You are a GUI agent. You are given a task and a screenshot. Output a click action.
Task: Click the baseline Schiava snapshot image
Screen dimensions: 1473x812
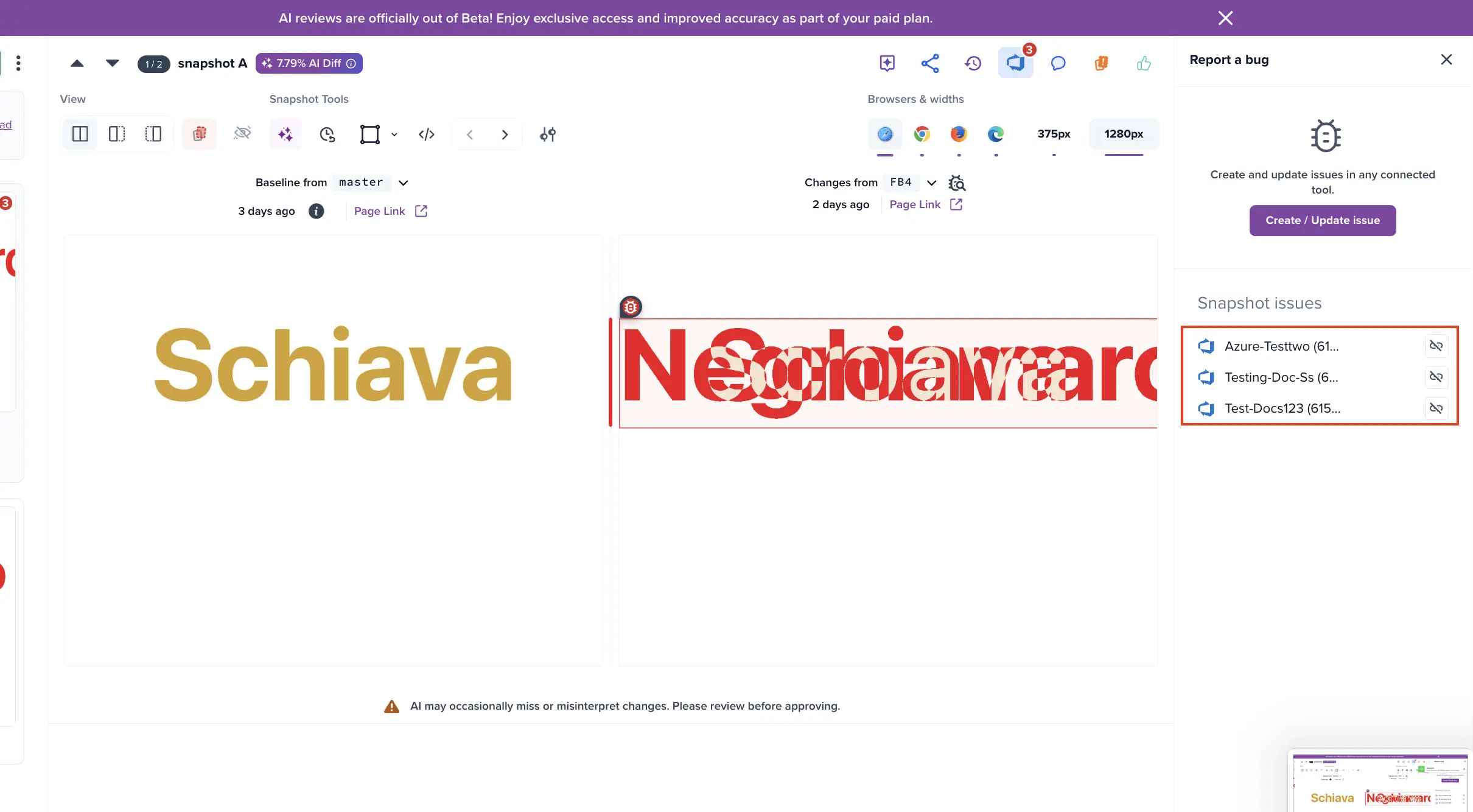pyautogui.click(x=333, y=450)
